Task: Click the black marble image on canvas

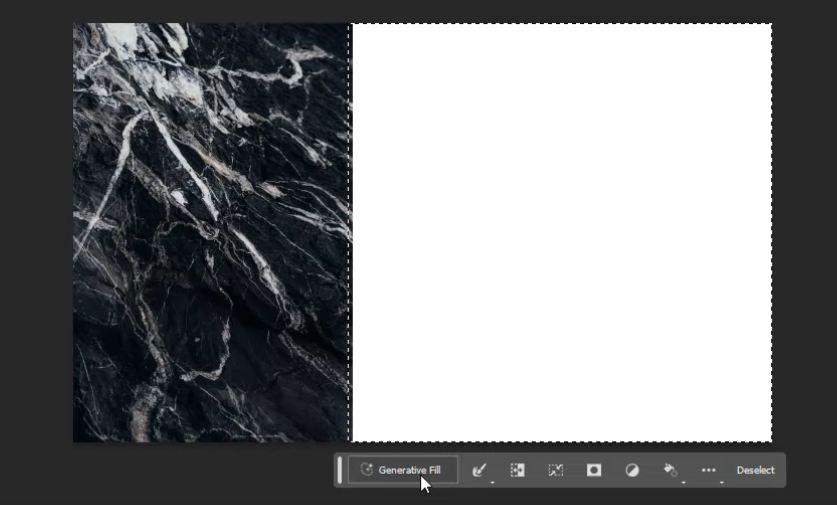Action: pyautogui.click(x=211, y=232)
